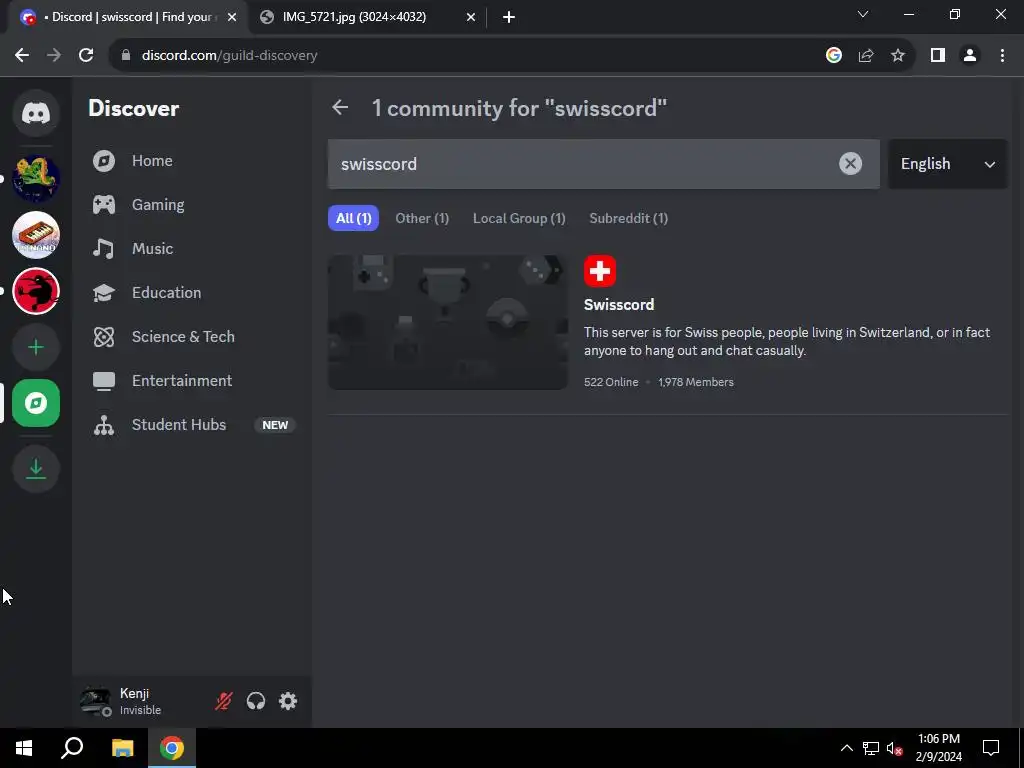The image size is (1024, 768).
Task: Click the NEW badge beside Student Hubs
Action: click(x=275, y=425)
